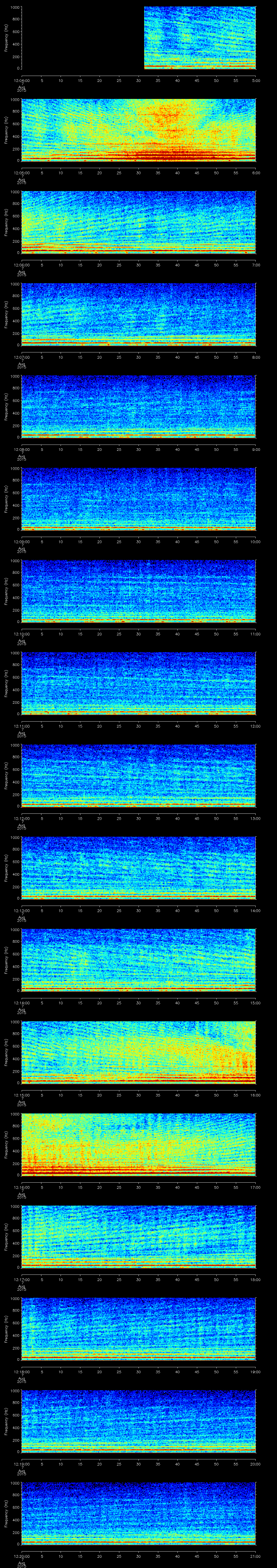277x1568 pixels.
Task: Select the spectrogram panel starting at 12:15:00
Action: [x=139, y=1052]
